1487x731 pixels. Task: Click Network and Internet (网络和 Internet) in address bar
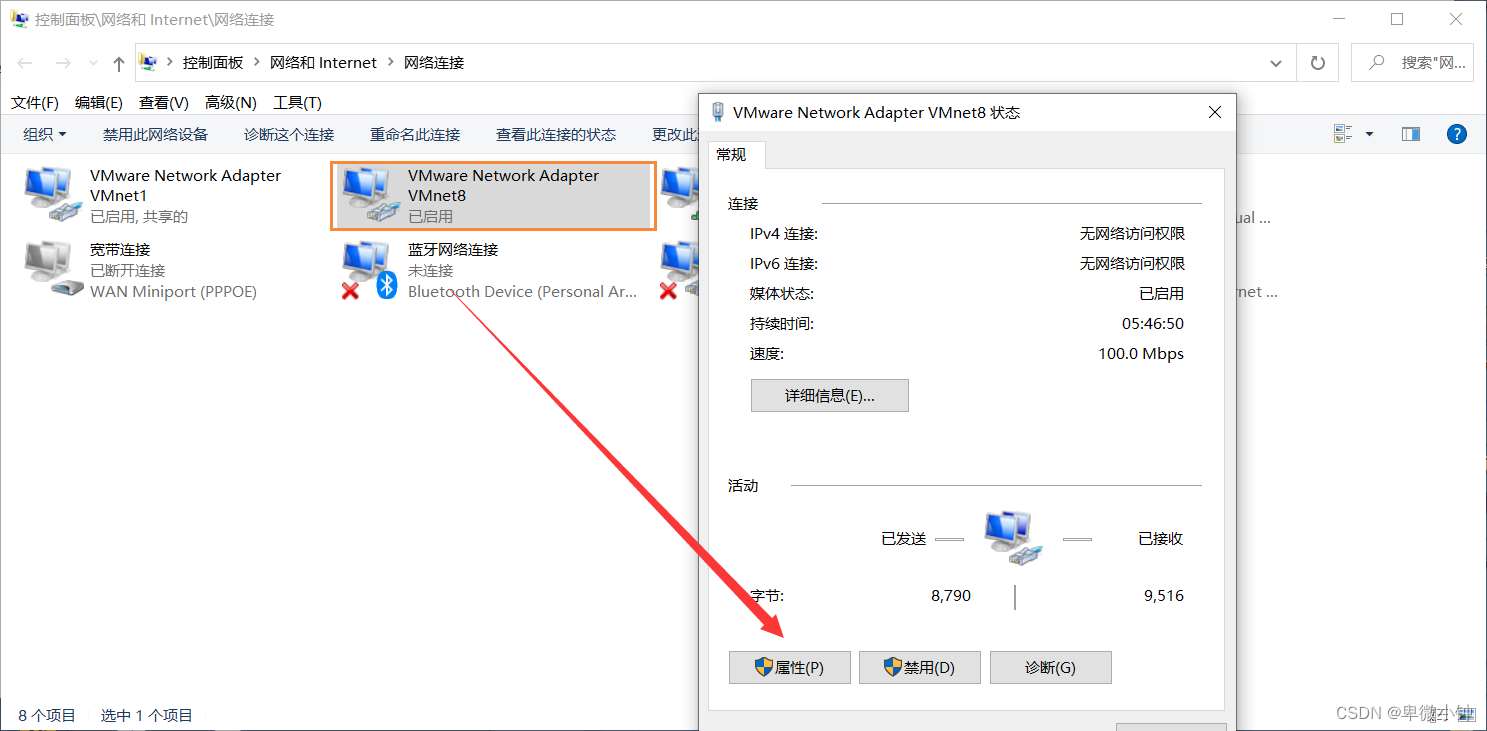[x=323, y=62]
